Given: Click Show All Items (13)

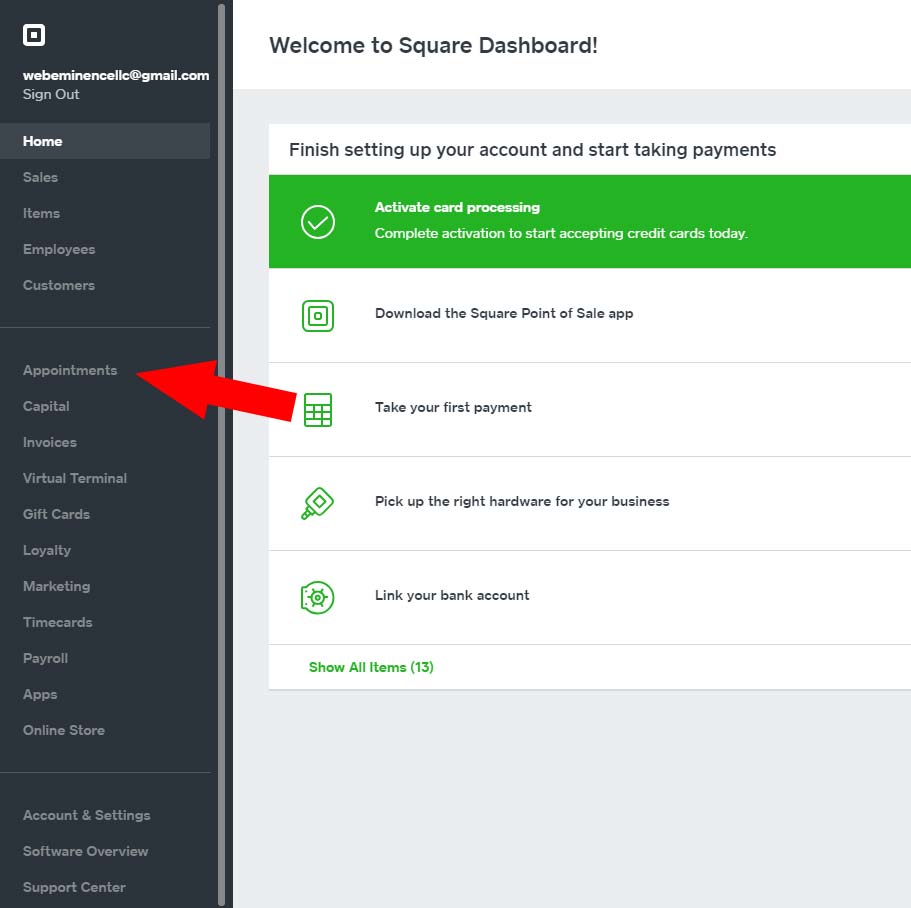Looking at the screenshot, I should point(371,667).
